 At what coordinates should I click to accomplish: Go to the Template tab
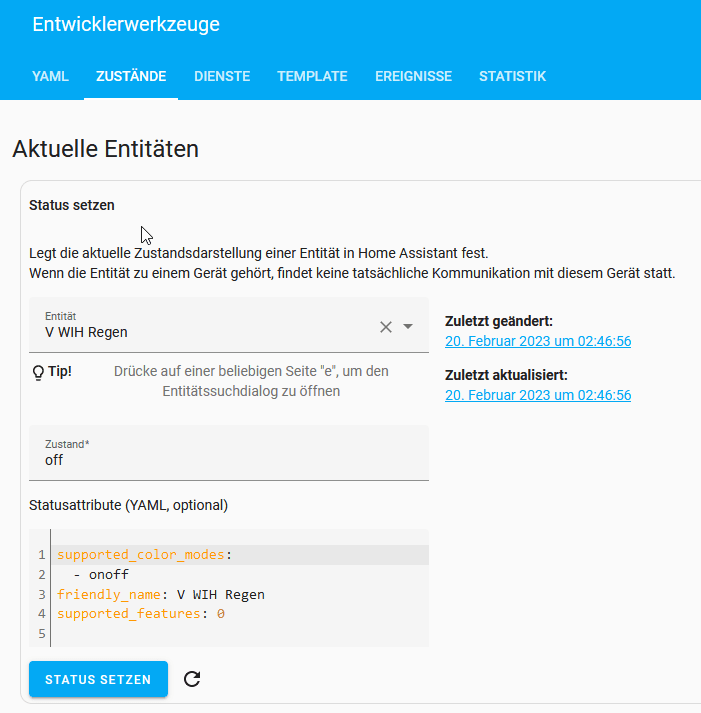pyautogui.click(x=312, y=76)
